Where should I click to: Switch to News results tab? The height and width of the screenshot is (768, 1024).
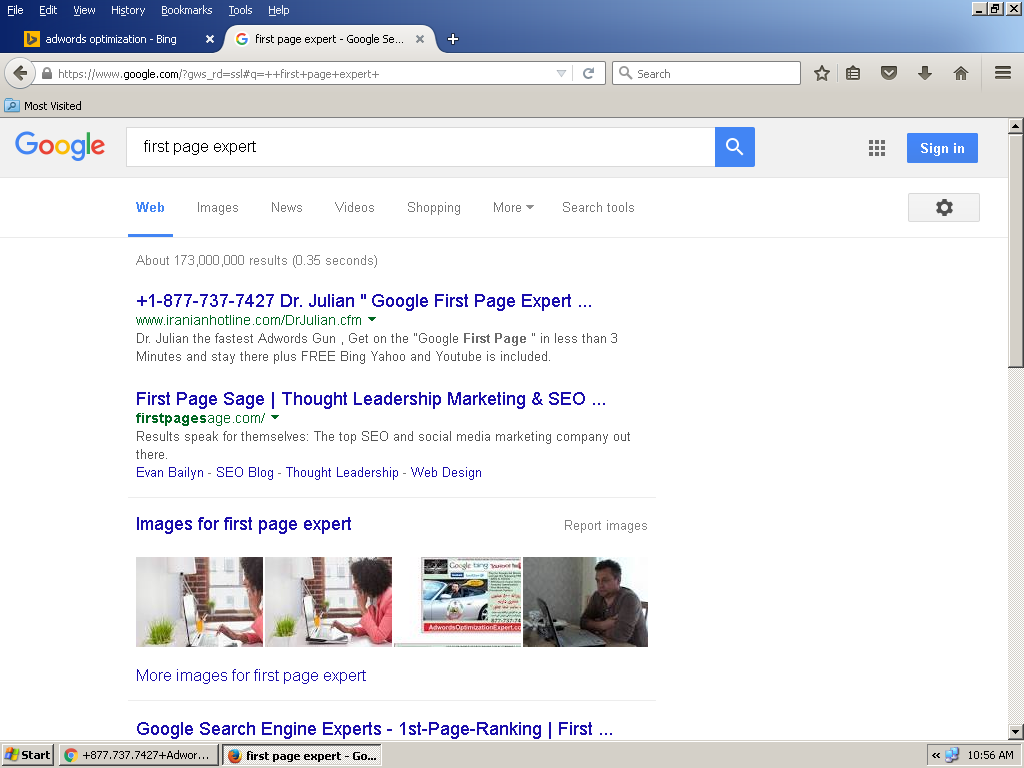click(287, 208)
